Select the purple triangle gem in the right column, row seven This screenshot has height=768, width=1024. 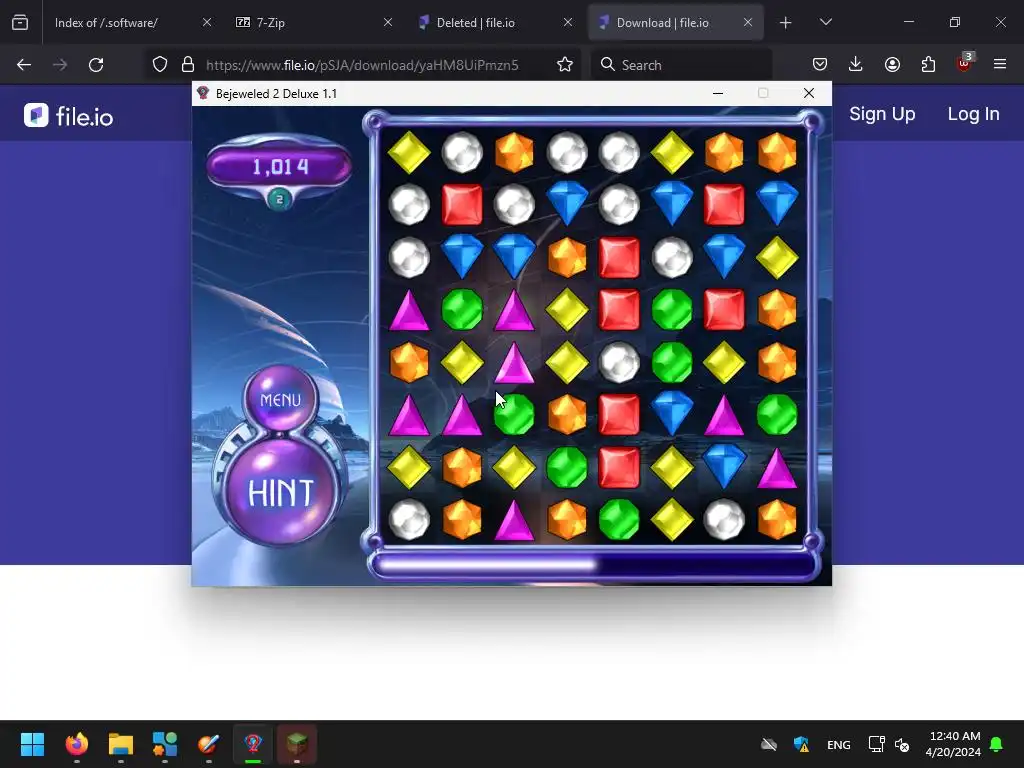pos(776,468)
